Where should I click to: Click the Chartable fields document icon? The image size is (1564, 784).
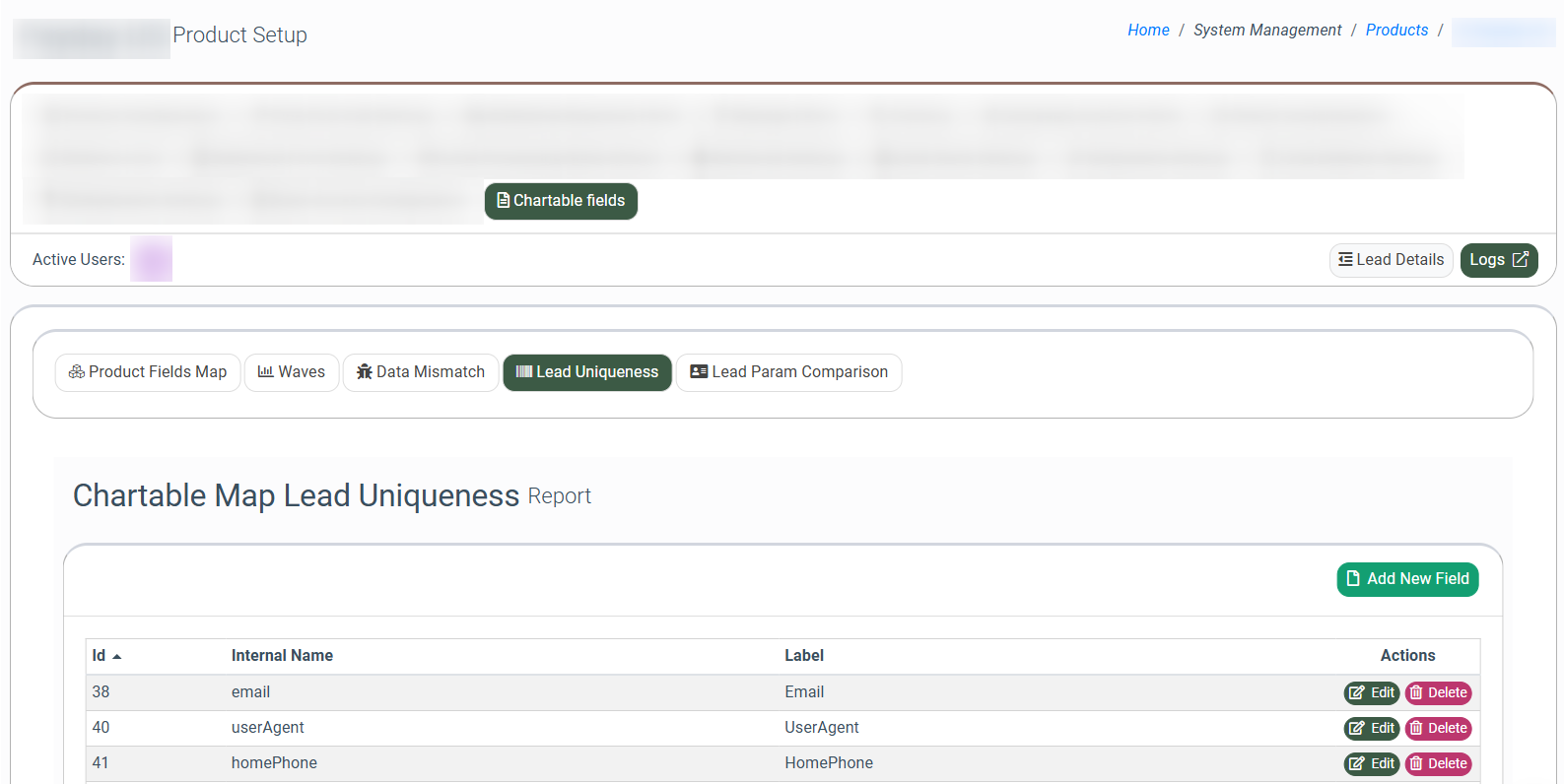tap(504, 201)
